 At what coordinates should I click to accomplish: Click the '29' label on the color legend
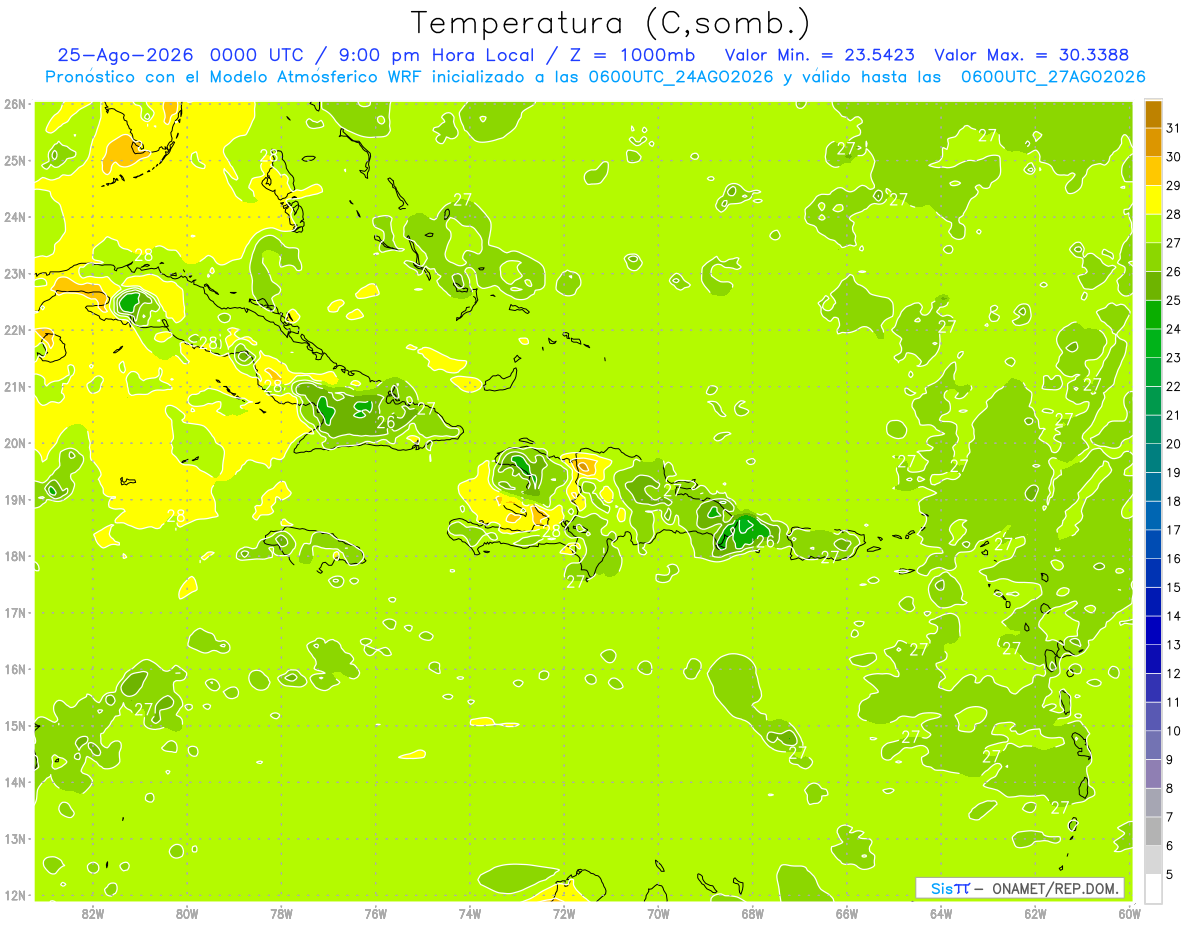pyautogui.click(x=1173, y=186)
